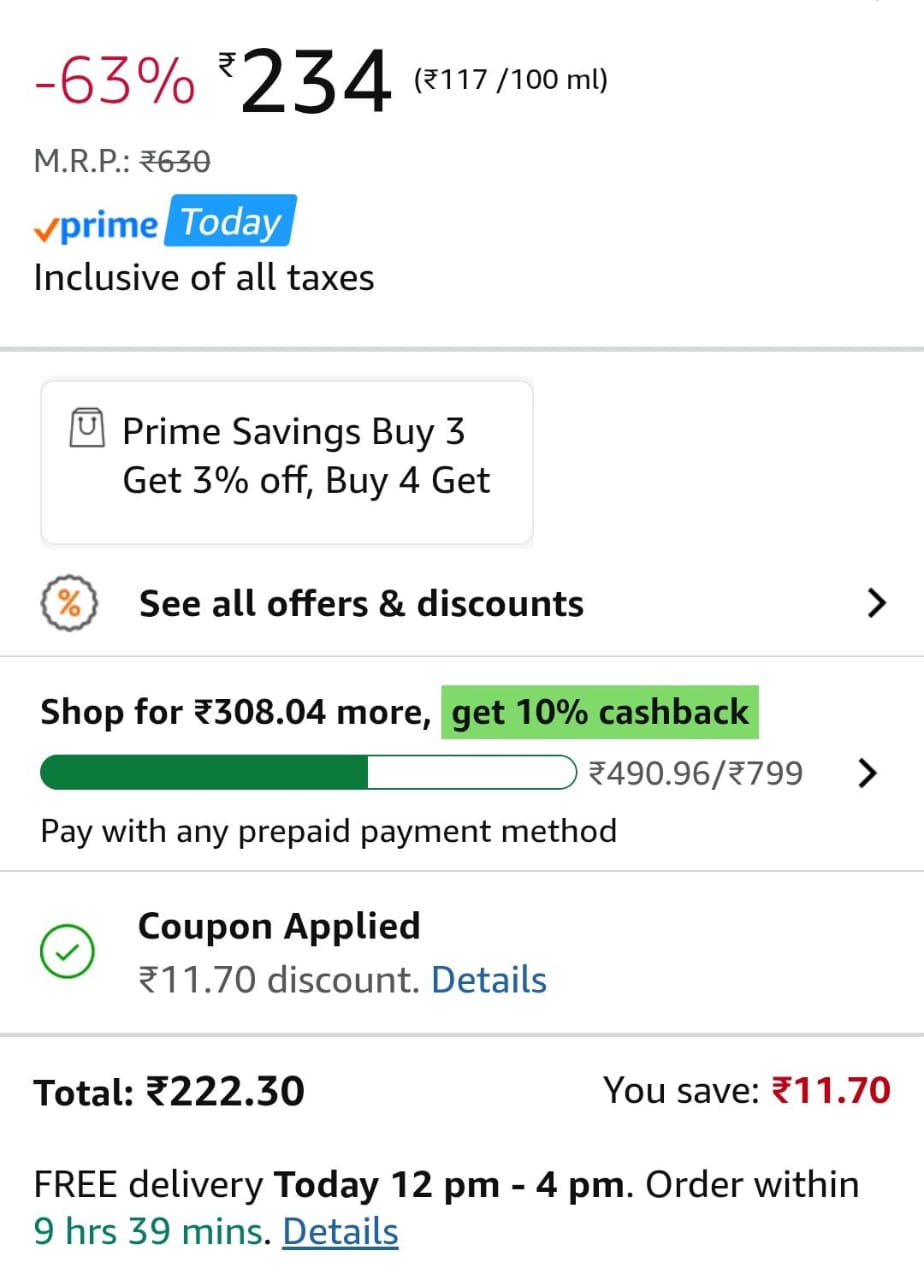Open the cashback progress chevron arrow
The image size is (924, 1280).
868,773
